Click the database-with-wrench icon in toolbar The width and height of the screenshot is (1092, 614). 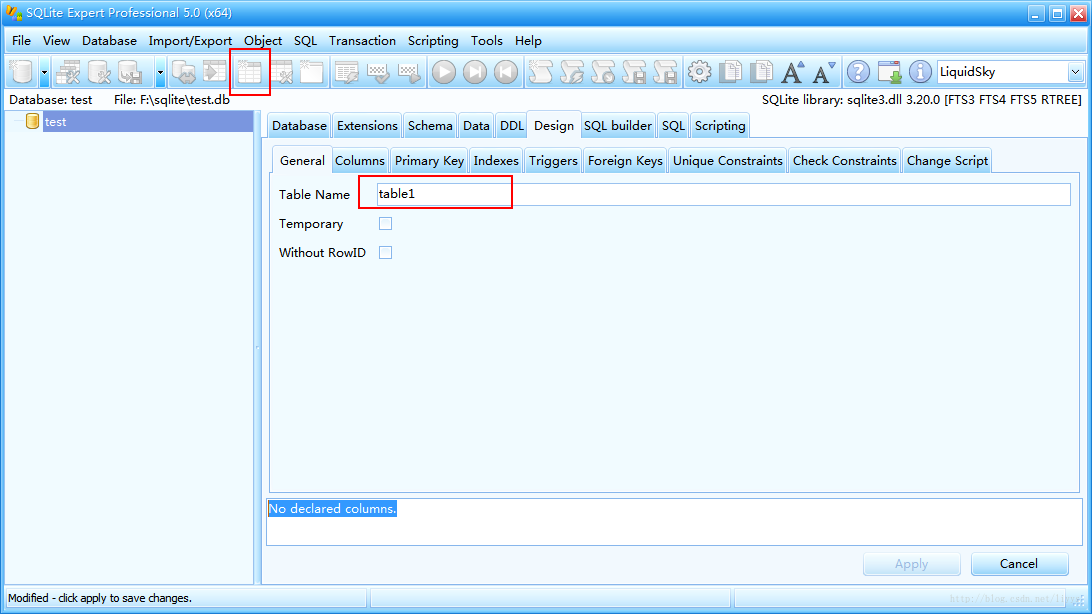pos(99,72)
